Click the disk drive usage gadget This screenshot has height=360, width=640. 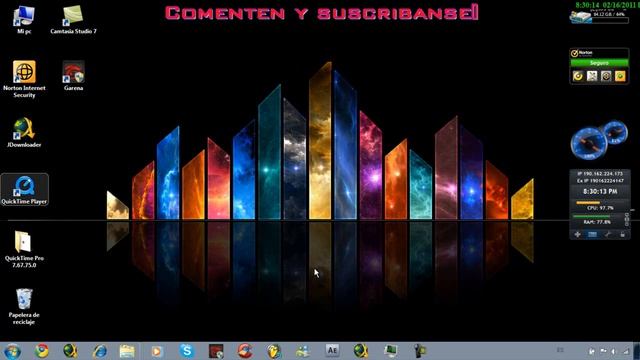599,17
